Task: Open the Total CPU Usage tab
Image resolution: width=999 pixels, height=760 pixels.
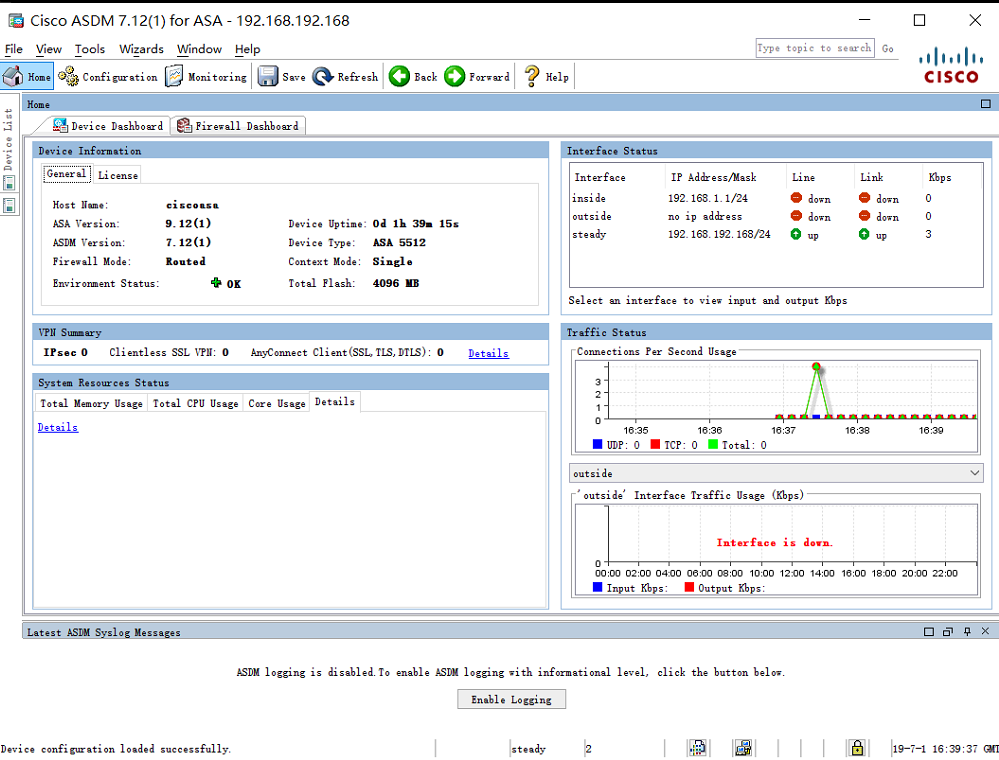Action: click(x=195, y=403)
